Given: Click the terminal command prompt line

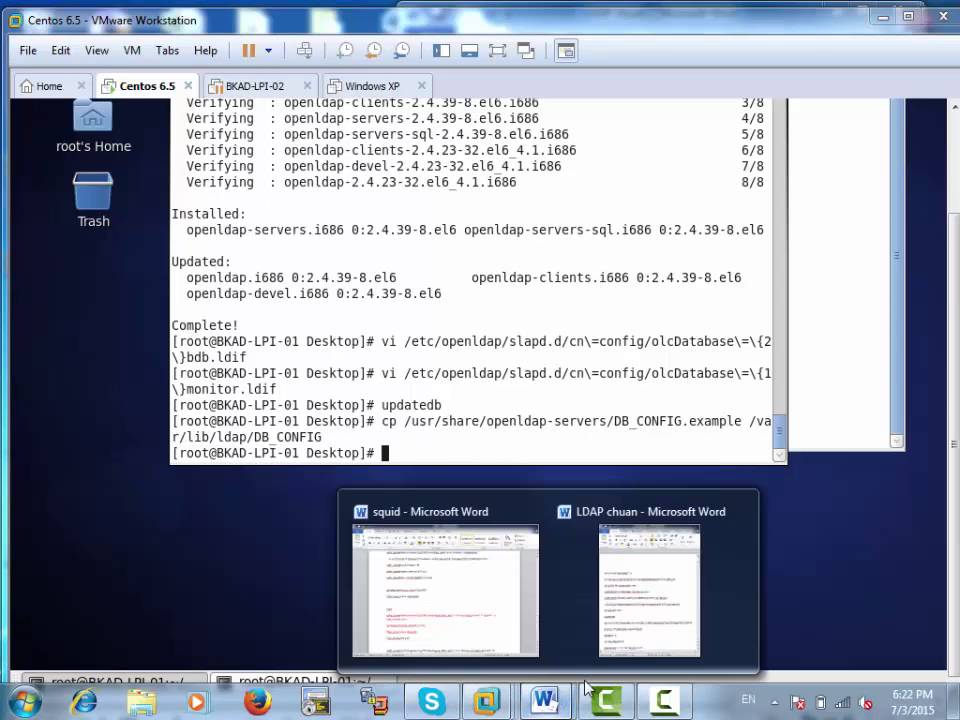Looking at the screenshot, I should pos(280,453).
